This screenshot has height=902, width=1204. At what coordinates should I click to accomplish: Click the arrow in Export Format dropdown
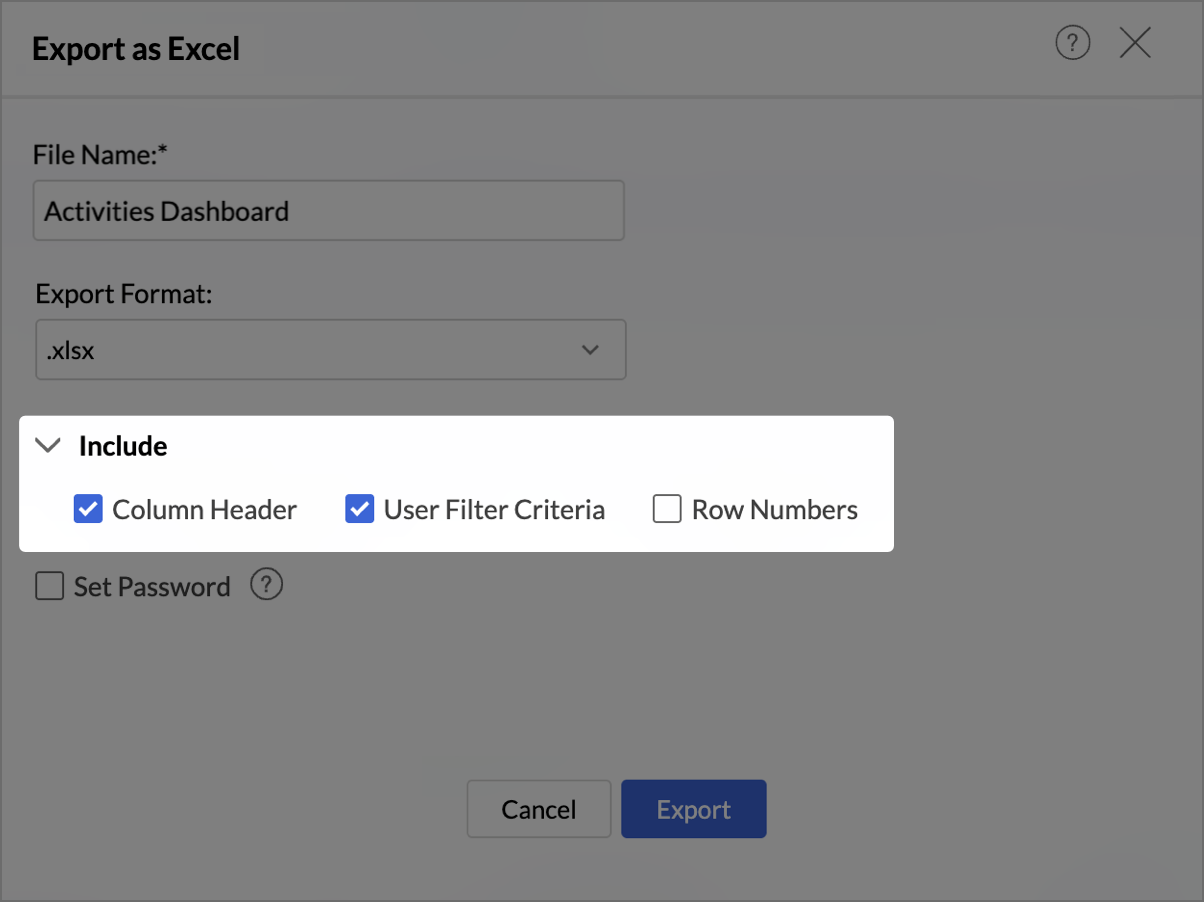[x=590, y=350]
